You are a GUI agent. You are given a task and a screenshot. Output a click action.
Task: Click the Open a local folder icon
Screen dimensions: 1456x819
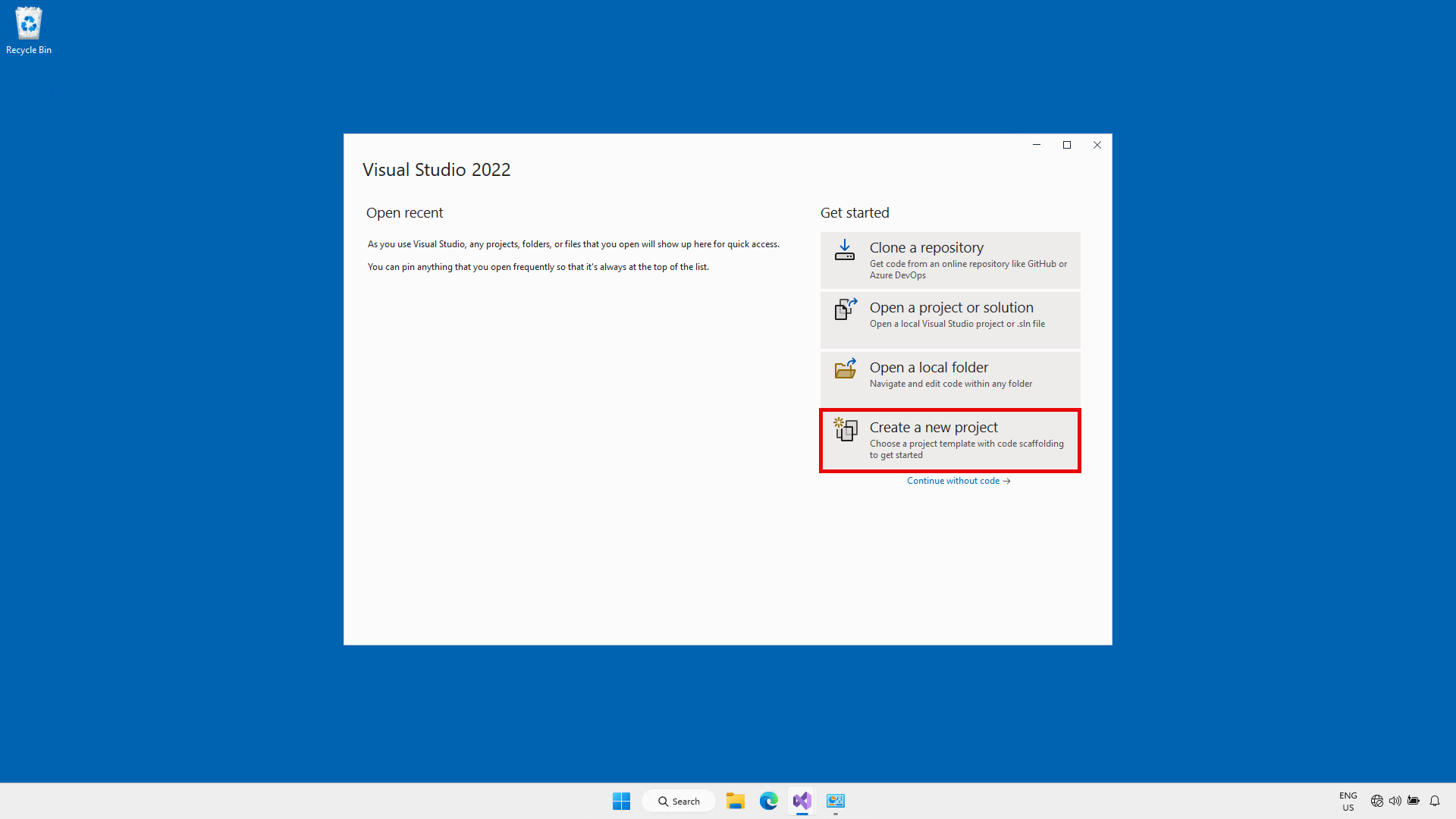[845, 369]
